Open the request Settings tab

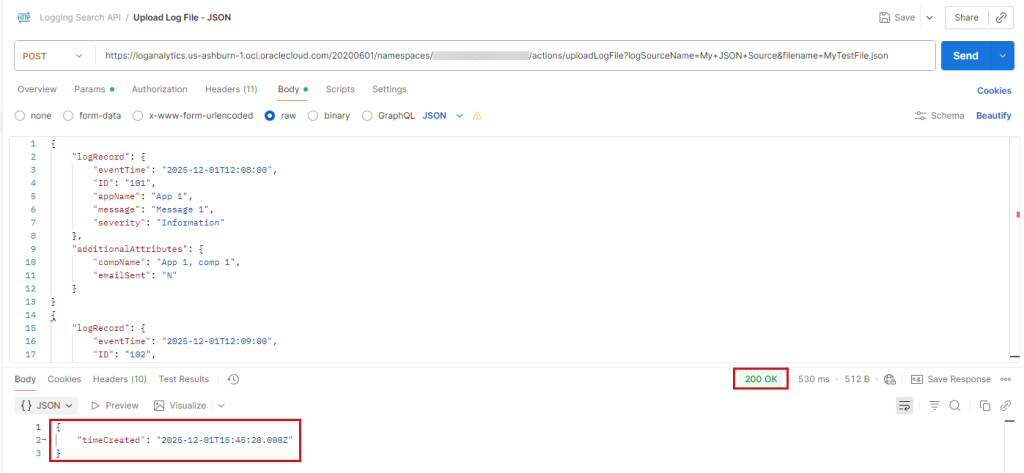click(x=389, y=90)
